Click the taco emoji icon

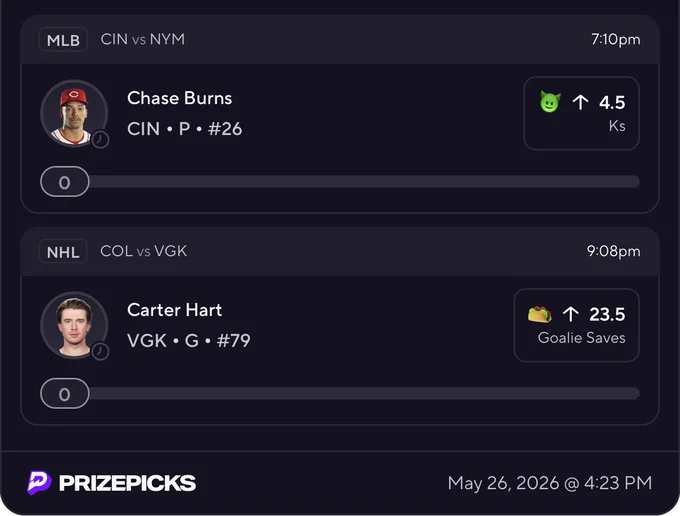540,314
